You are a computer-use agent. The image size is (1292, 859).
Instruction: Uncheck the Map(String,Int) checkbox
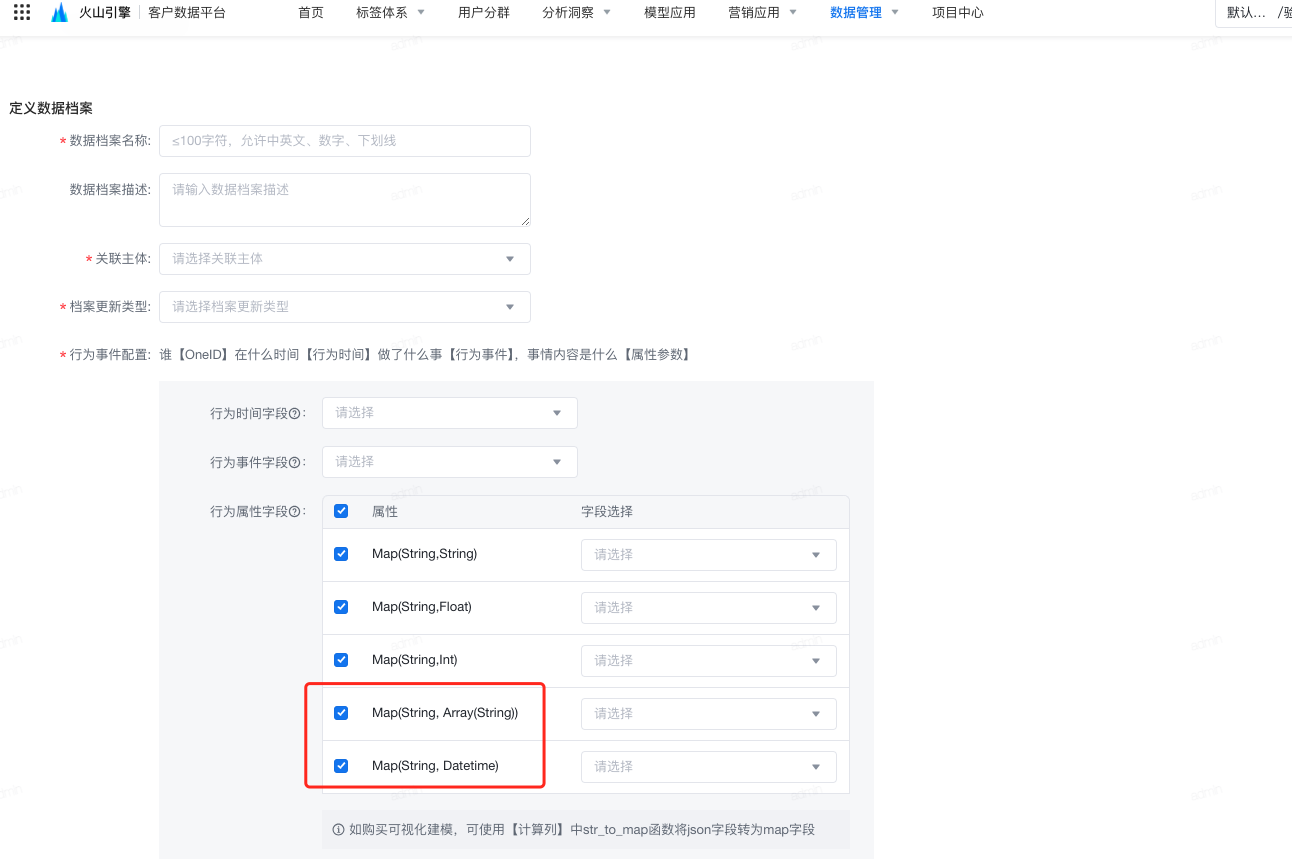click(x=341, y=660)
